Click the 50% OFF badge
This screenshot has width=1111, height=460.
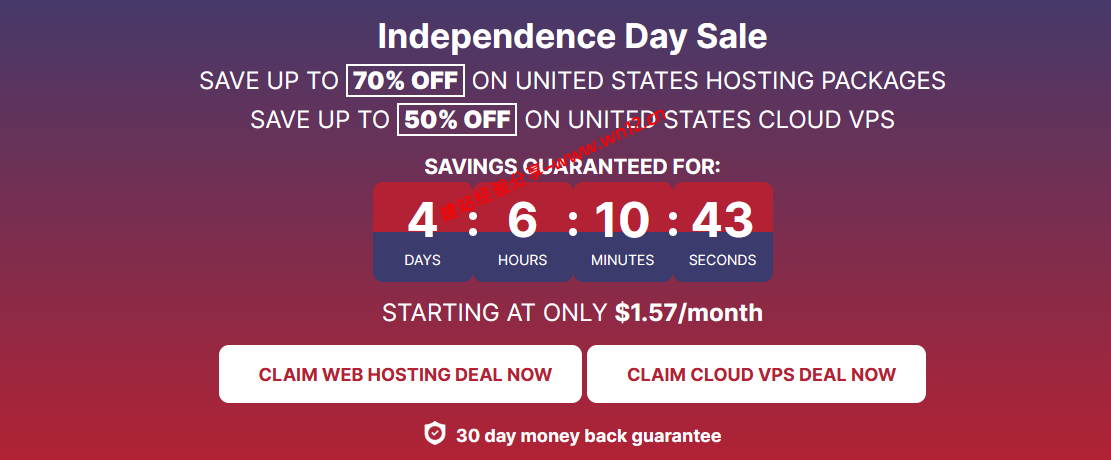(x=457, y=119)
